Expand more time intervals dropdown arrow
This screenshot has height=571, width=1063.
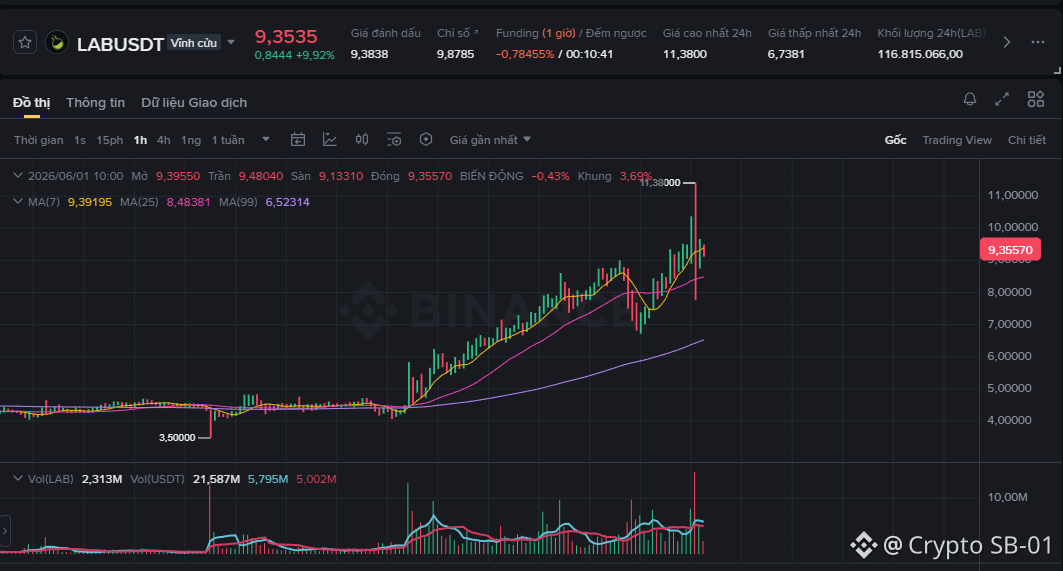point(266,139)
